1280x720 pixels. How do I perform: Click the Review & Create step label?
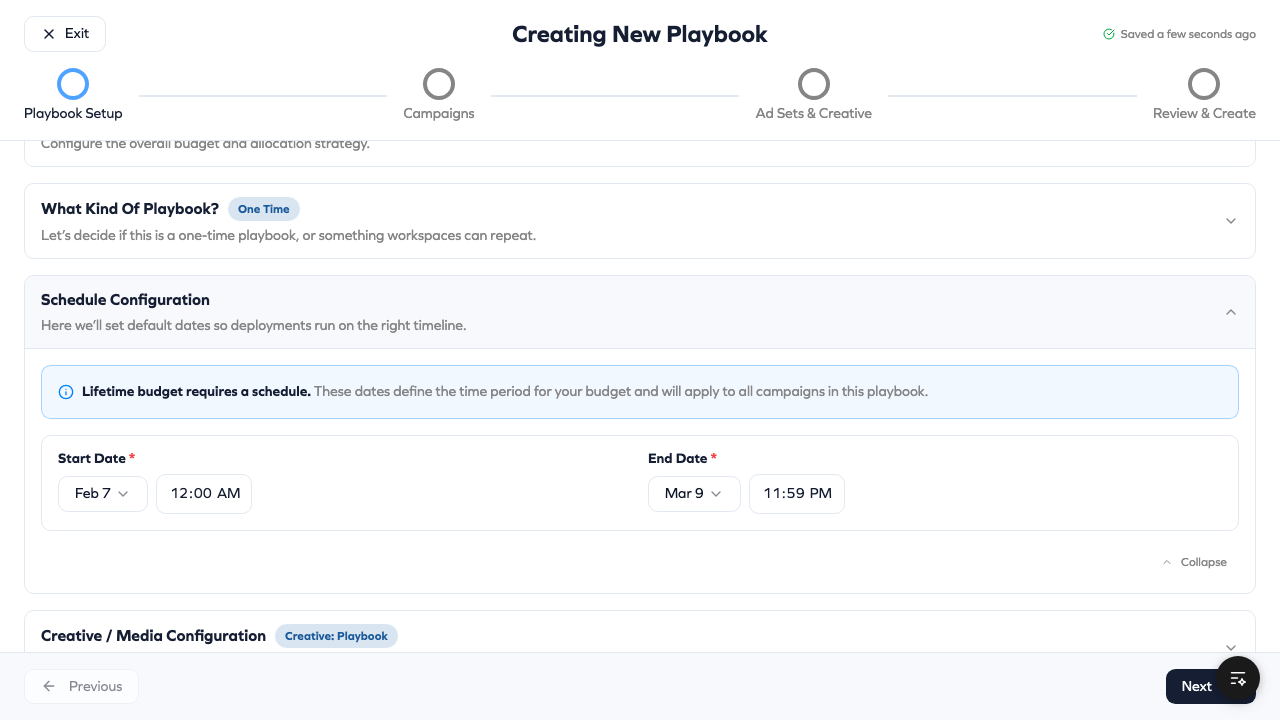click(1204, 114)
